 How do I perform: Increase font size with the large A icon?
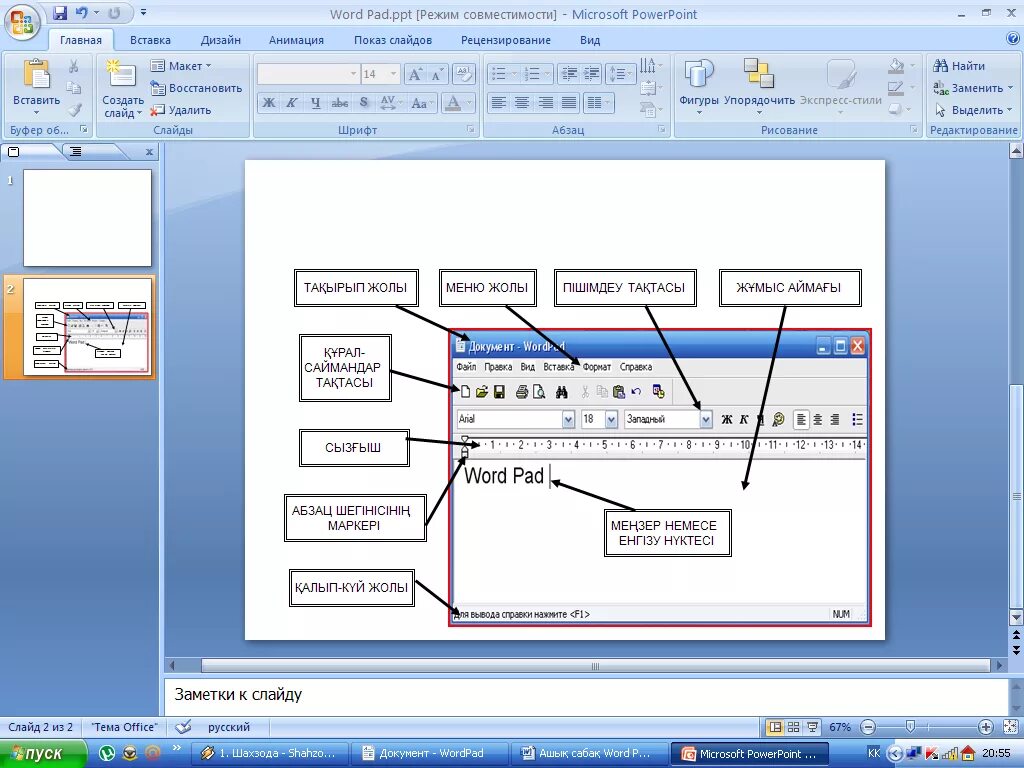tap(415, 74)
